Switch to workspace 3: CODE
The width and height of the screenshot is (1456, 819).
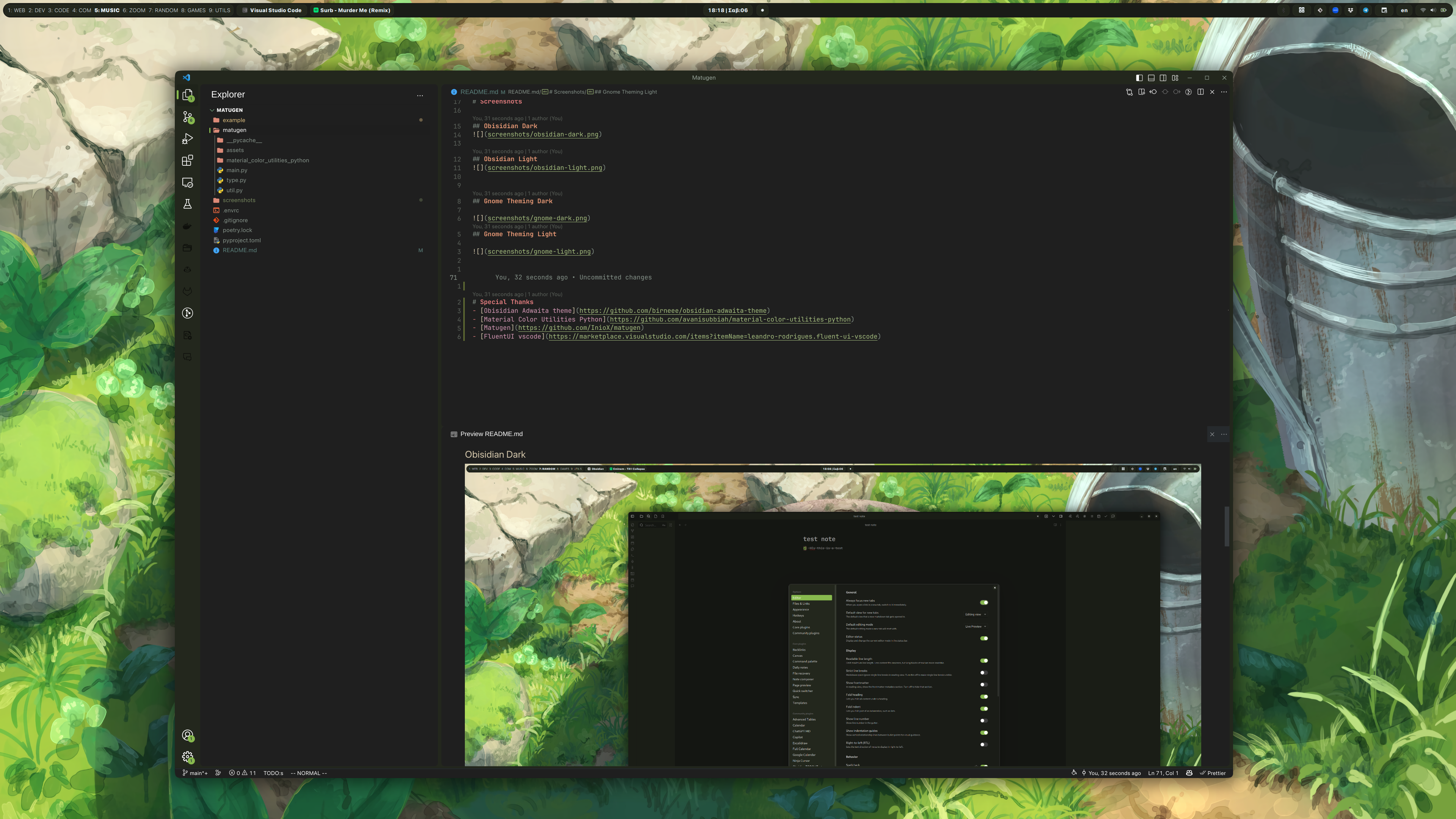(59, 10)
